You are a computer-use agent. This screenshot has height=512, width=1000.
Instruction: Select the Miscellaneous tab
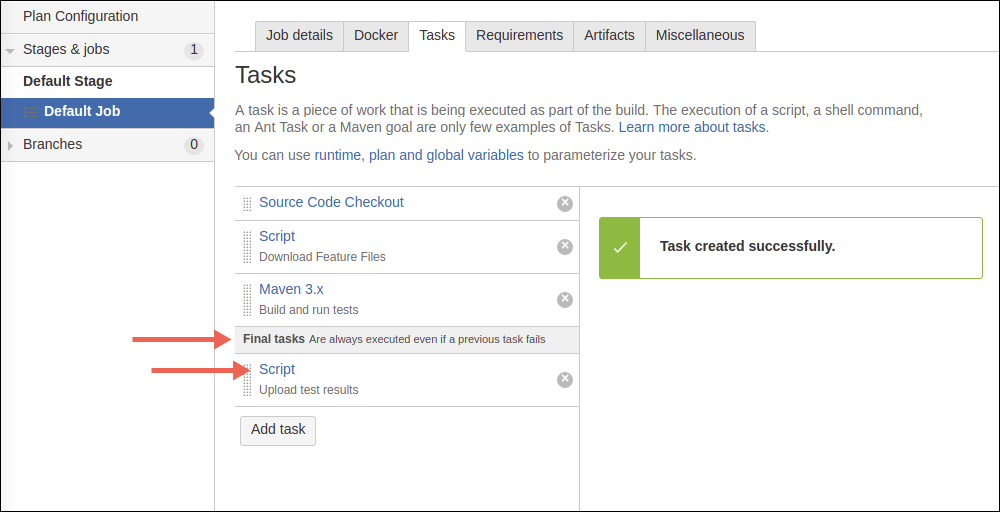(x=700, y=36)
